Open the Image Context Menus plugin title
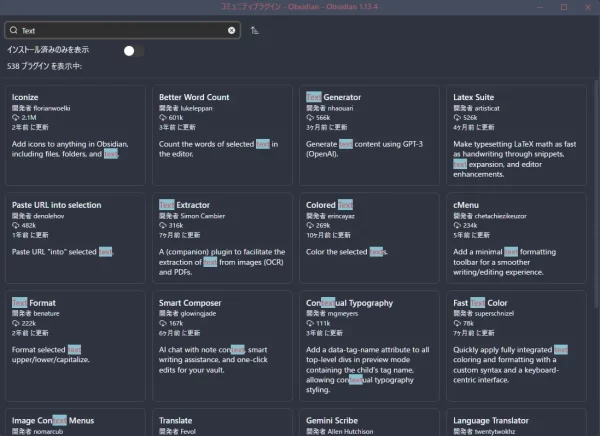This screenshot has height=436, width=600. click(53, 421)
